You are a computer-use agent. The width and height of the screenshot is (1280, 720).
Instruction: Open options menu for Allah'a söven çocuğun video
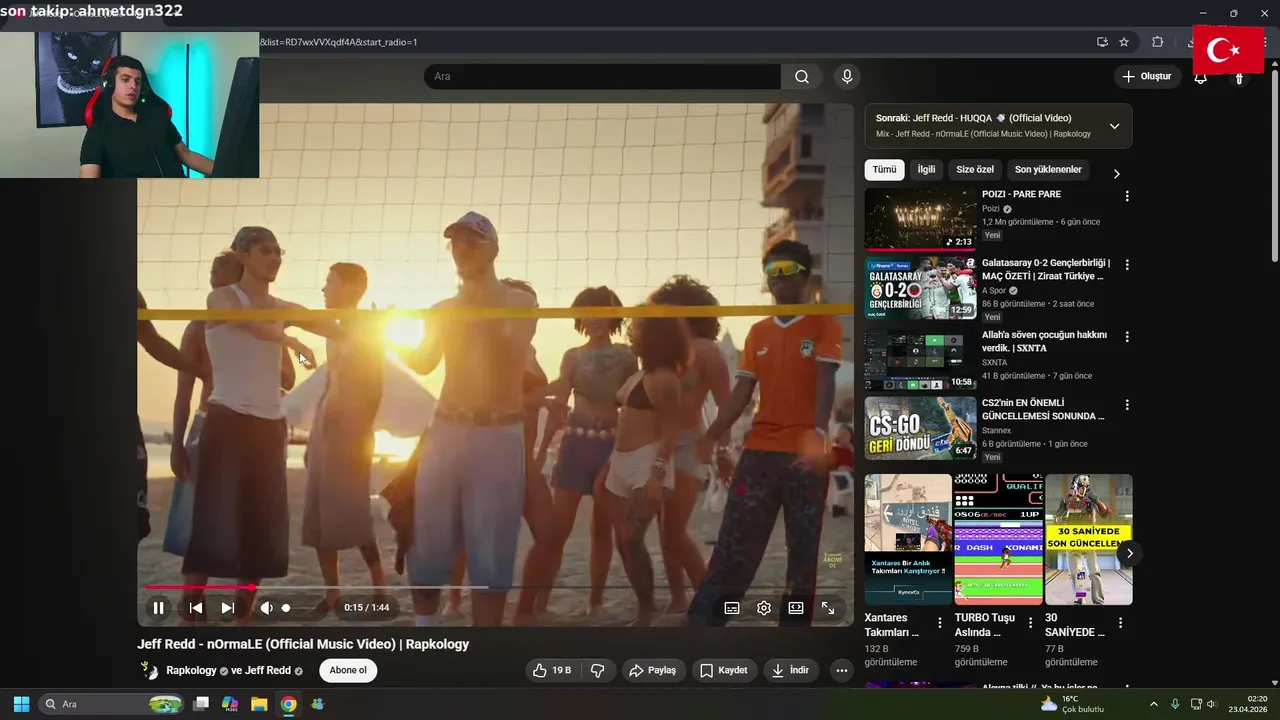coord(1127,337)
